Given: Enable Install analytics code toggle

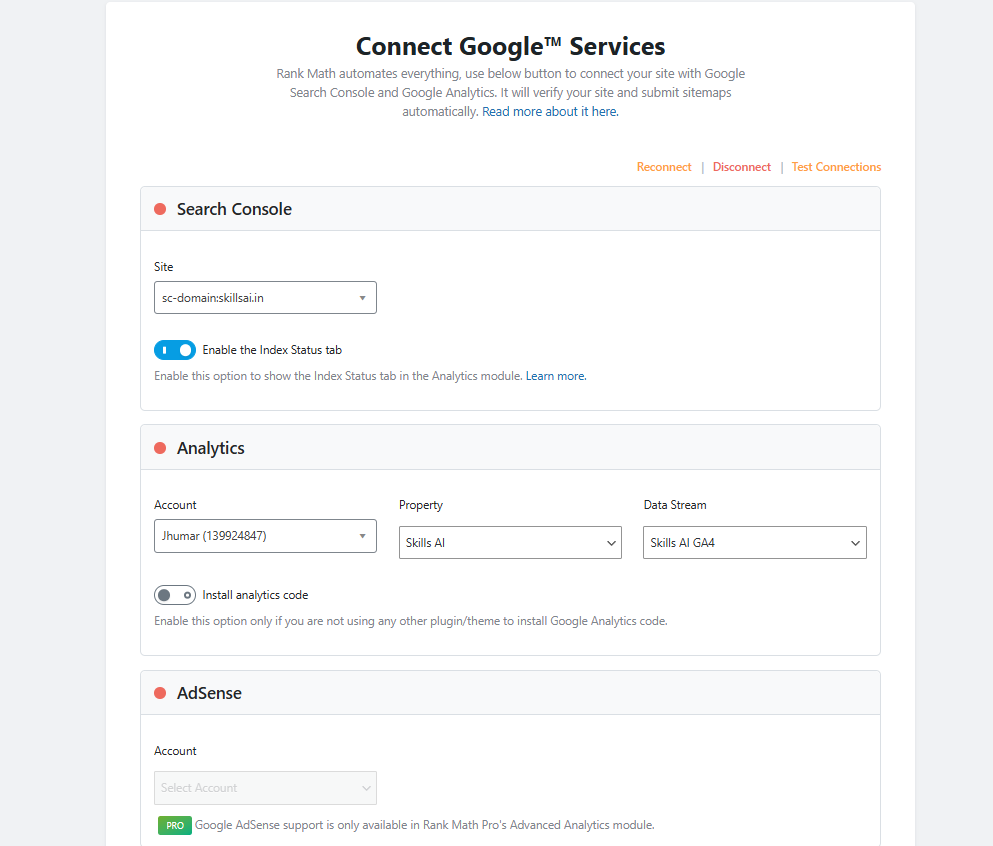Looking at the screenshot, I should [x=175, y=595].
